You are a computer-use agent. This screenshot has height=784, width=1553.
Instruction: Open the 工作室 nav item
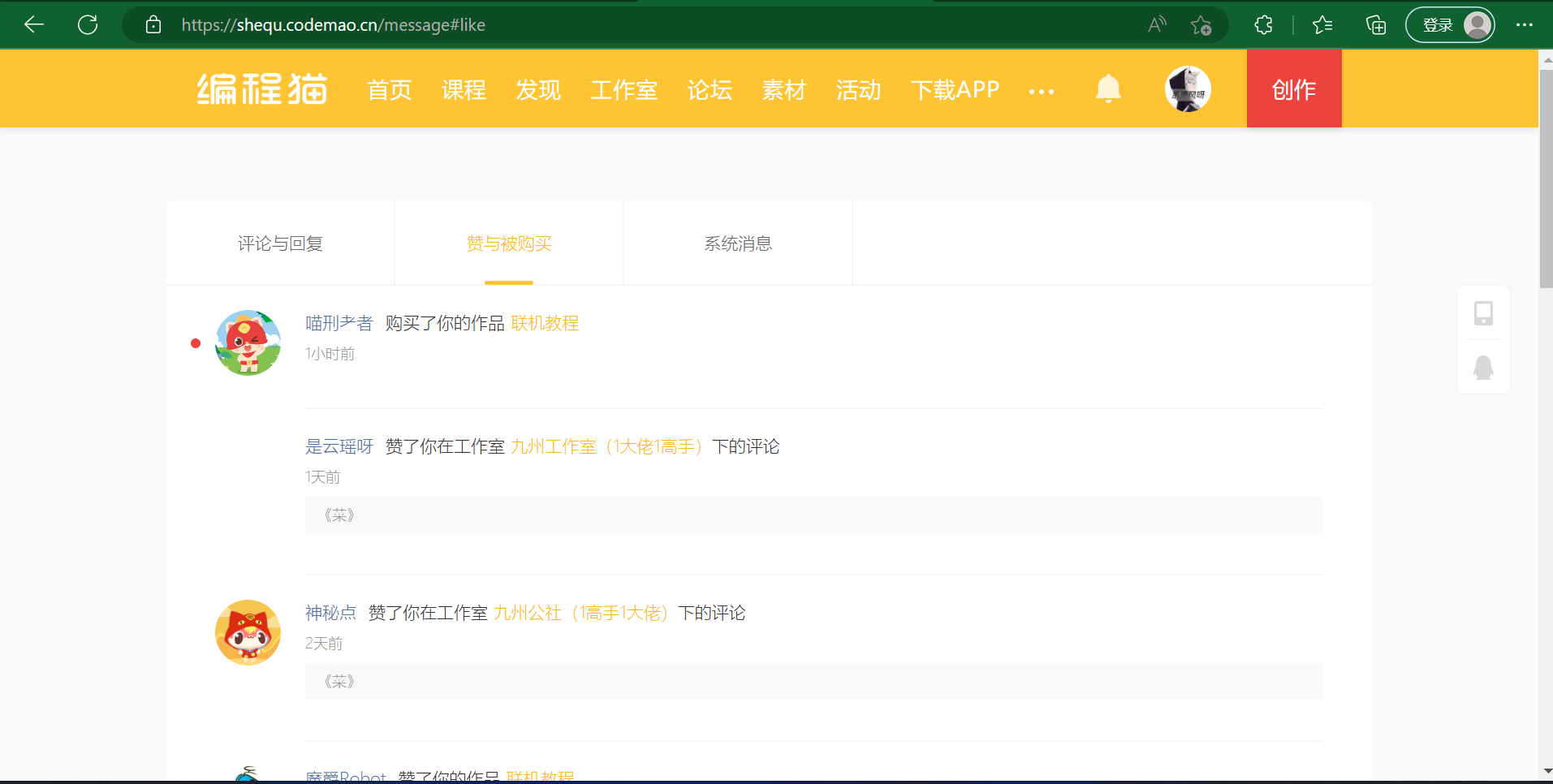[x=624, y=89]
